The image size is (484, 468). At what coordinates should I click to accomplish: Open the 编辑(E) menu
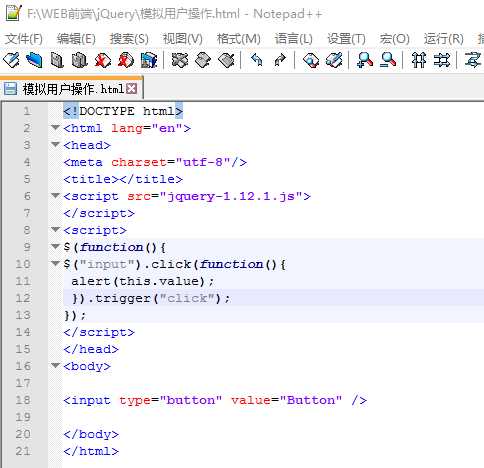click(76, 39)
